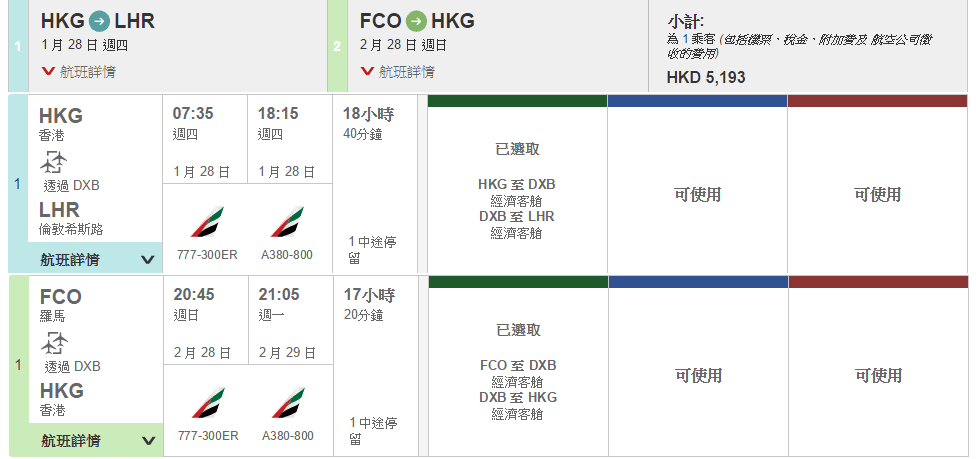Open the HKG to LHR segment tab
Screen dimensions: 976x459
[x=166, y=45]
